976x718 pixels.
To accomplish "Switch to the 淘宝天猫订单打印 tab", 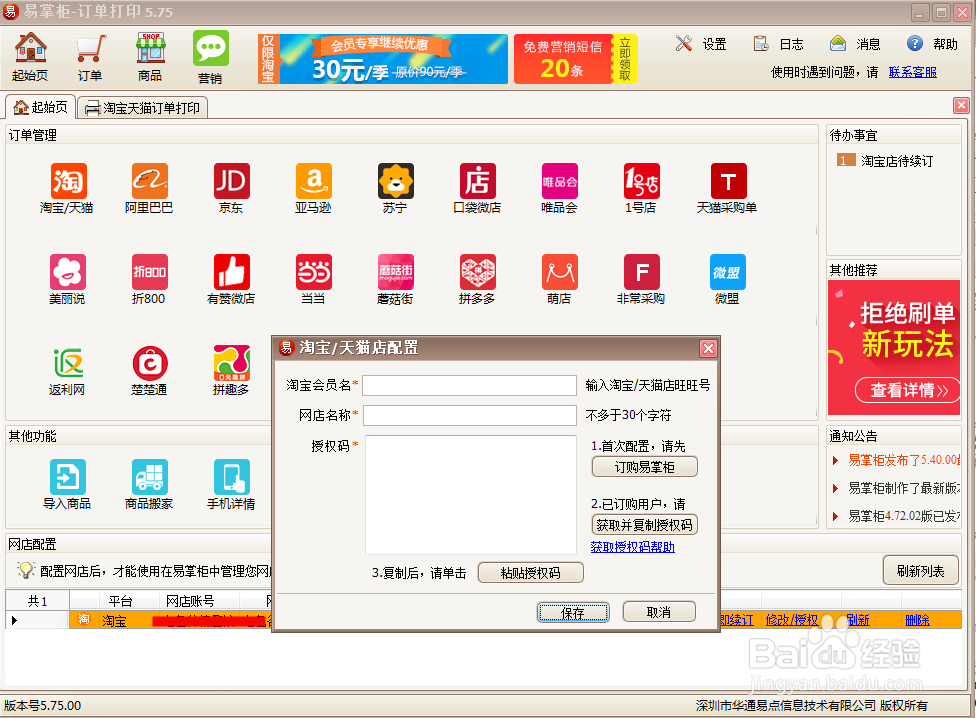I will click(x=143, y=108).
